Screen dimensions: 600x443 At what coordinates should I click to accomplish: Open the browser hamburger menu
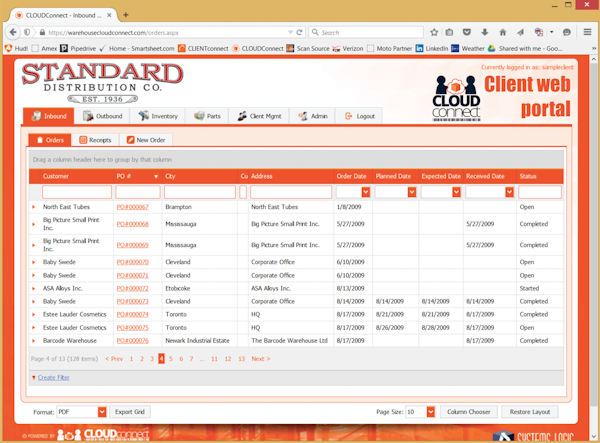pyautogui.click(x=587, y=32)
